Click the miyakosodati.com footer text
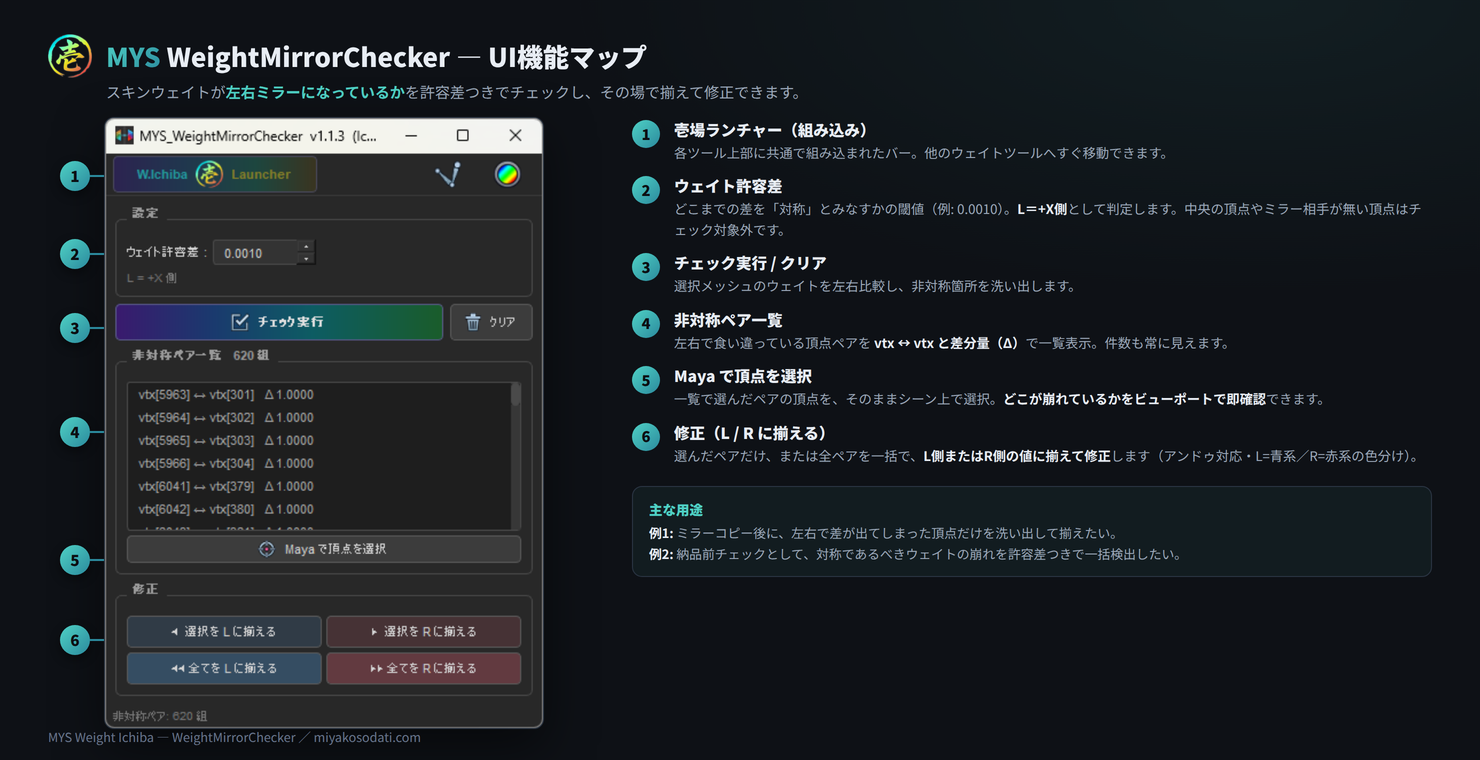Image resolution: width=1480 pixels, height=760 pixels. coord(367,738)
